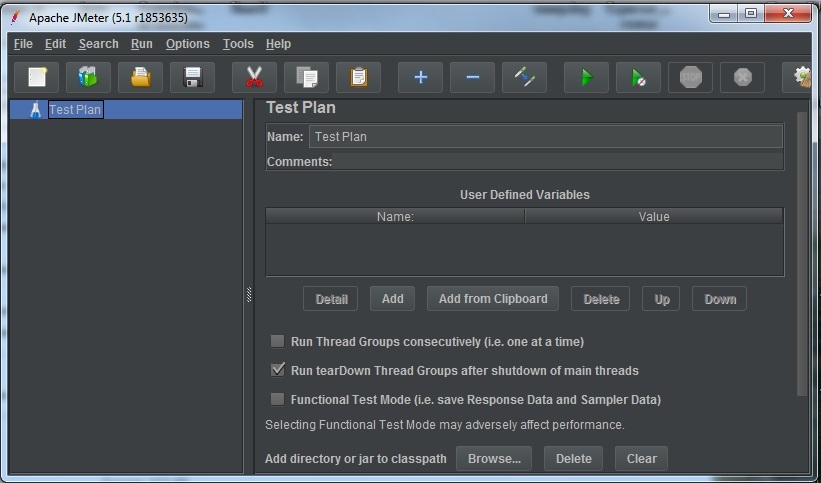Save the plan with floppy disk icon
This screenshot has width=821, height=483.
point(192,78)
